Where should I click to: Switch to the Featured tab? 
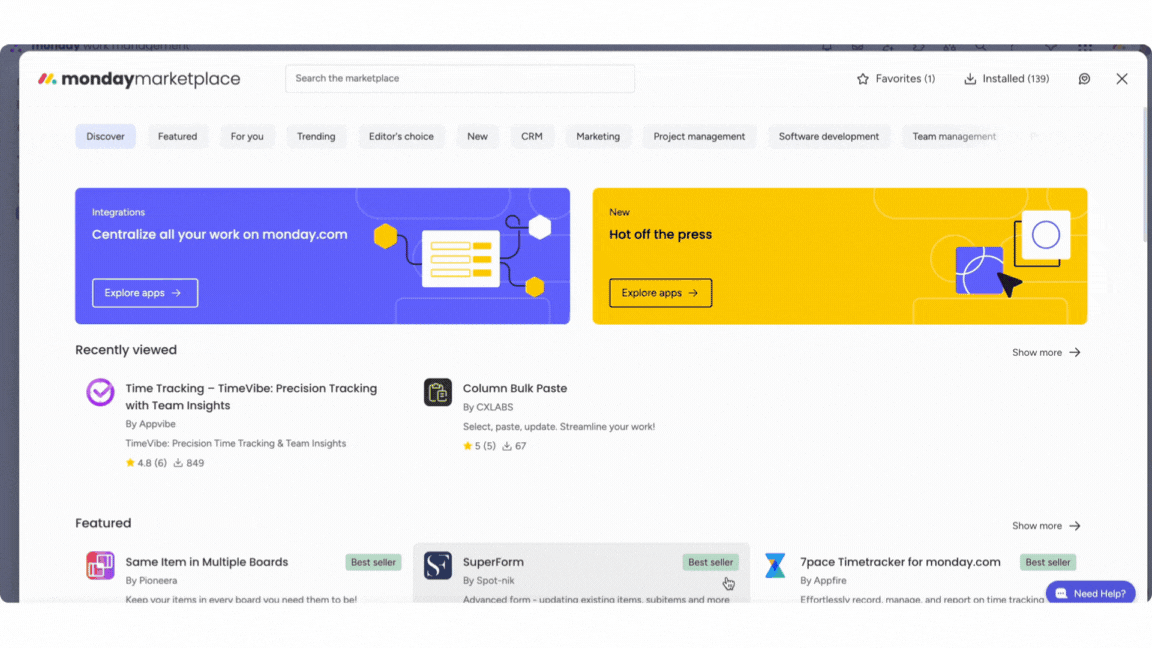coord(177,137)
